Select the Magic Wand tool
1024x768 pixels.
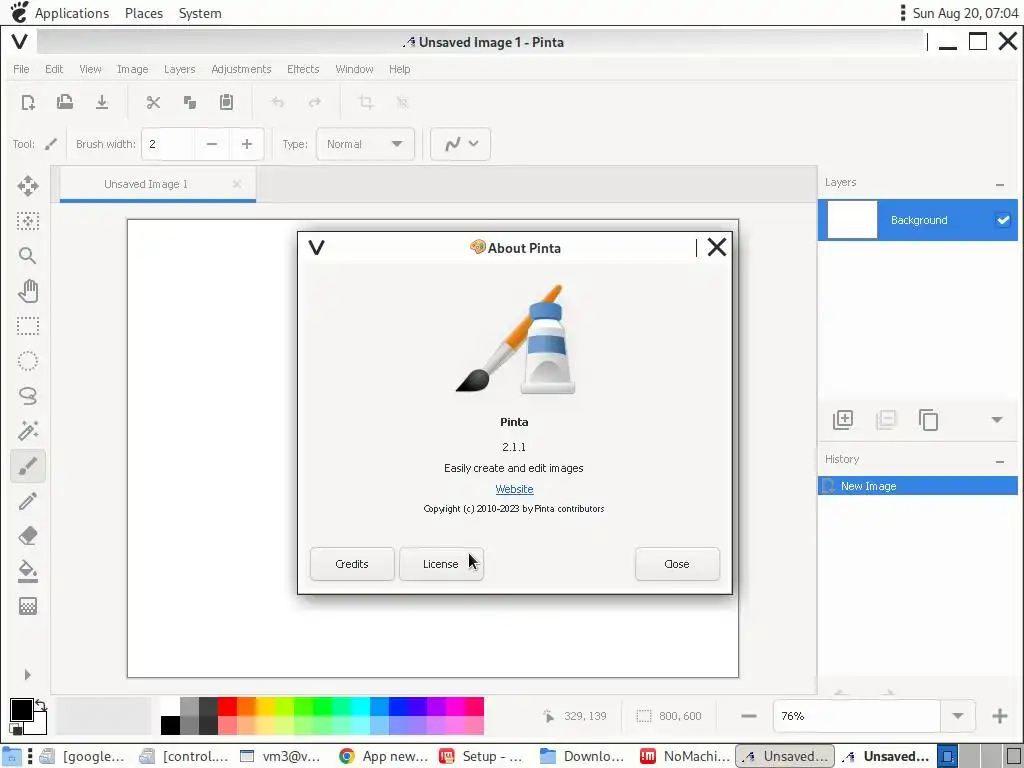click(28, 431)
